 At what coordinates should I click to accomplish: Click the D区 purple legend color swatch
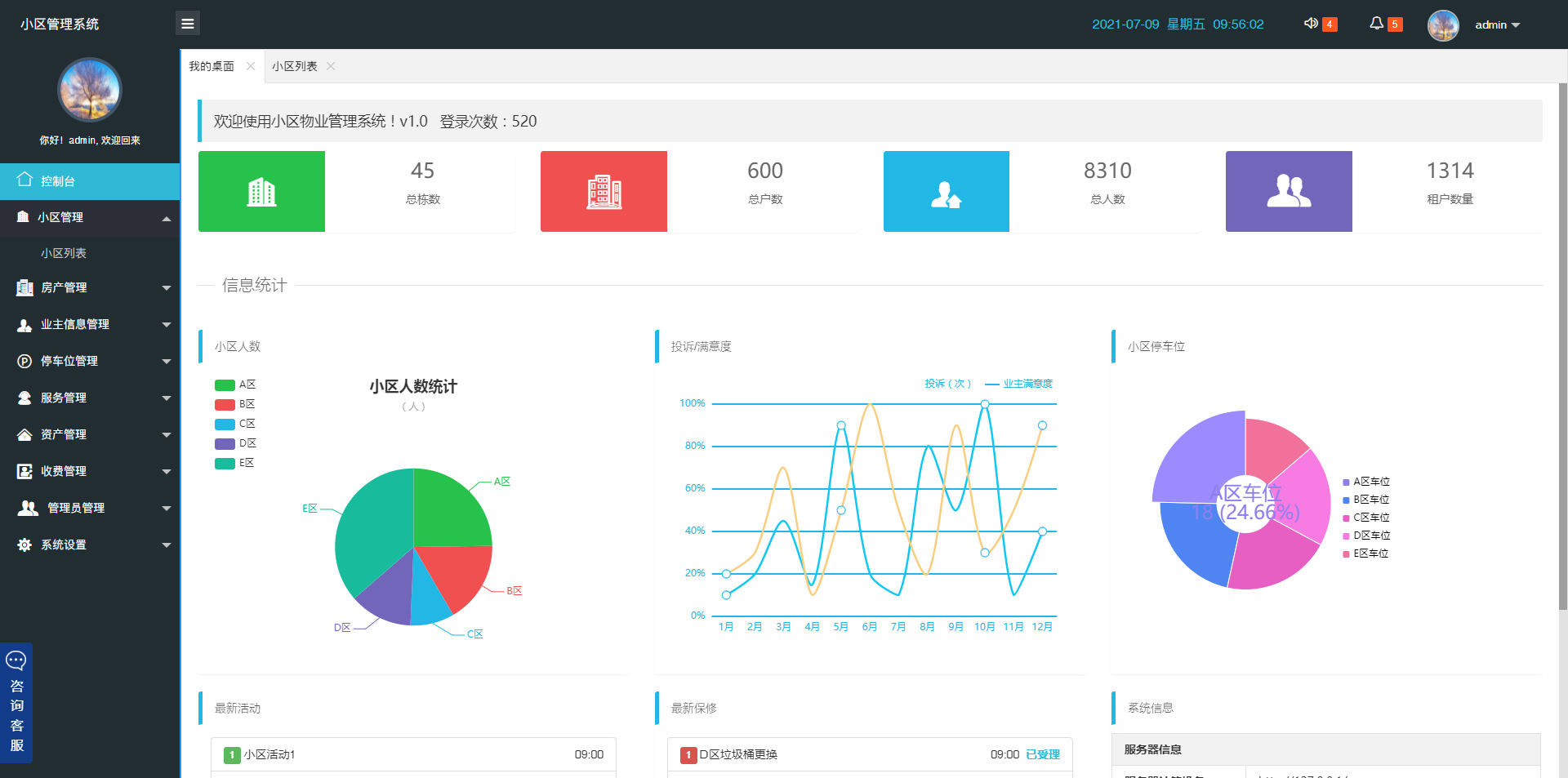coord(225,443)
